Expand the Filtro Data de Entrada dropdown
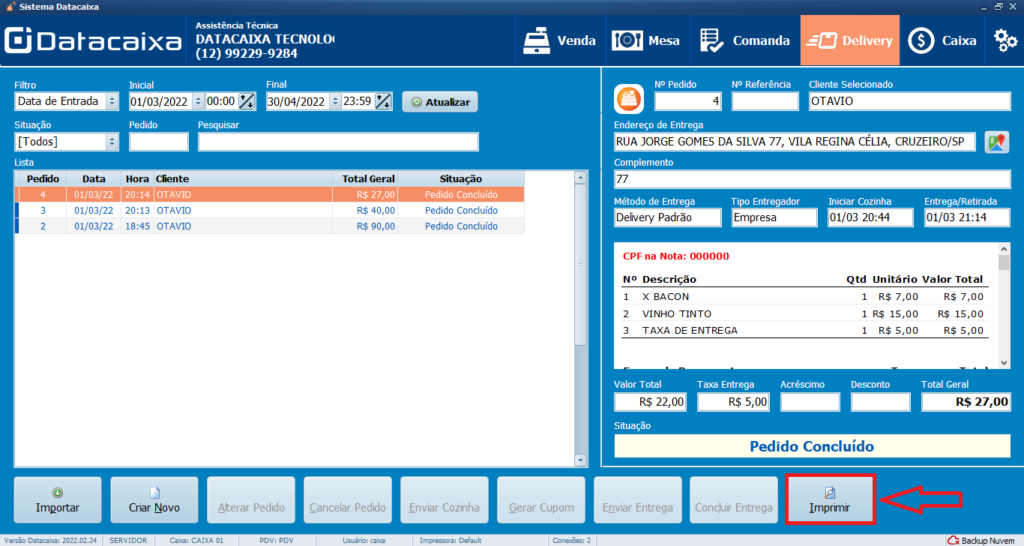The image size is (1024, 546). coord(111,101)
